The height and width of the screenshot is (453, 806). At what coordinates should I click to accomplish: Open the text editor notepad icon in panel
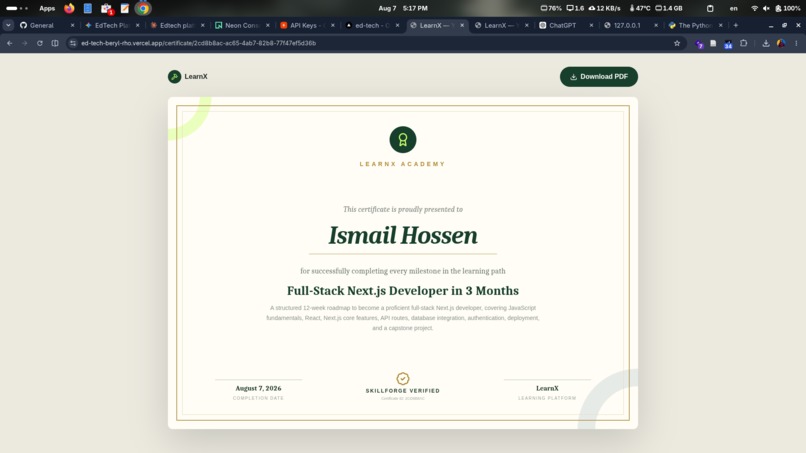pos(125,8)
